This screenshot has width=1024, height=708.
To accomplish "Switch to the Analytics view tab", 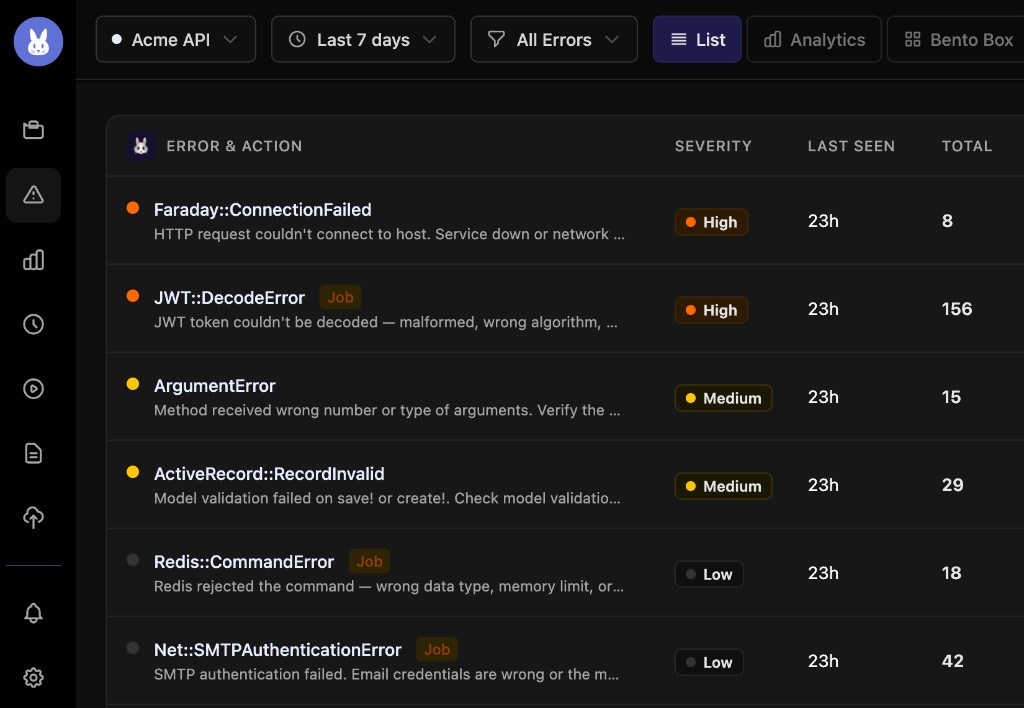I will tap(814, 40).
